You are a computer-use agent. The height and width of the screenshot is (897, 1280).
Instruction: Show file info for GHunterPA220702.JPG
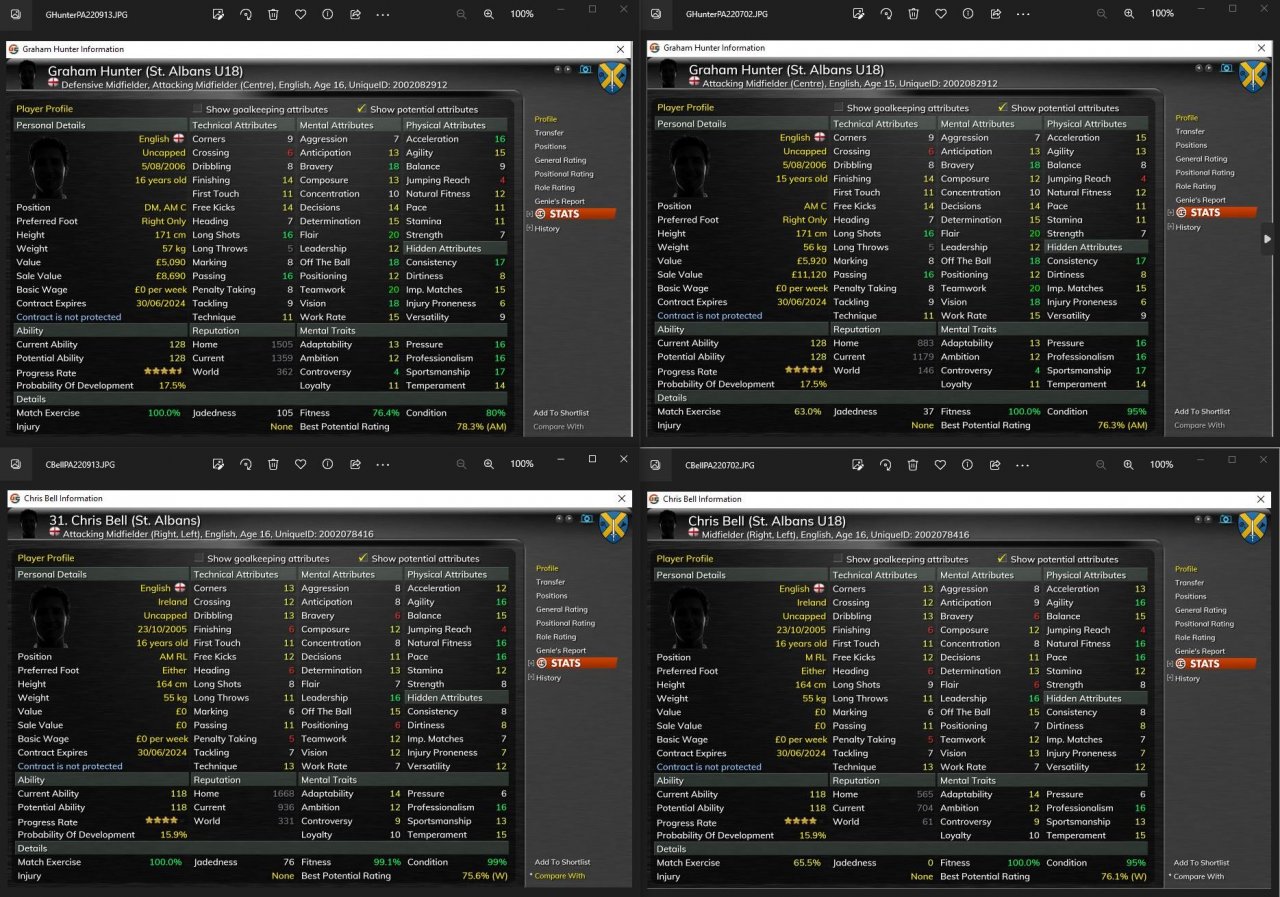(968, 14)
